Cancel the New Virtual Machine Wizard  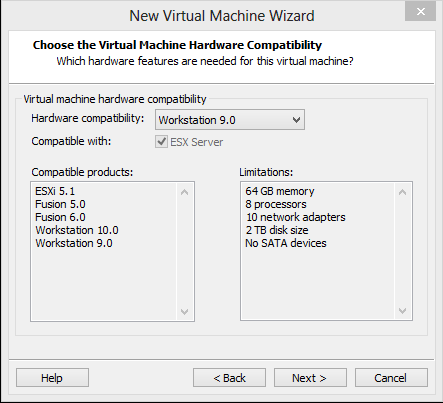coord(391,378)
